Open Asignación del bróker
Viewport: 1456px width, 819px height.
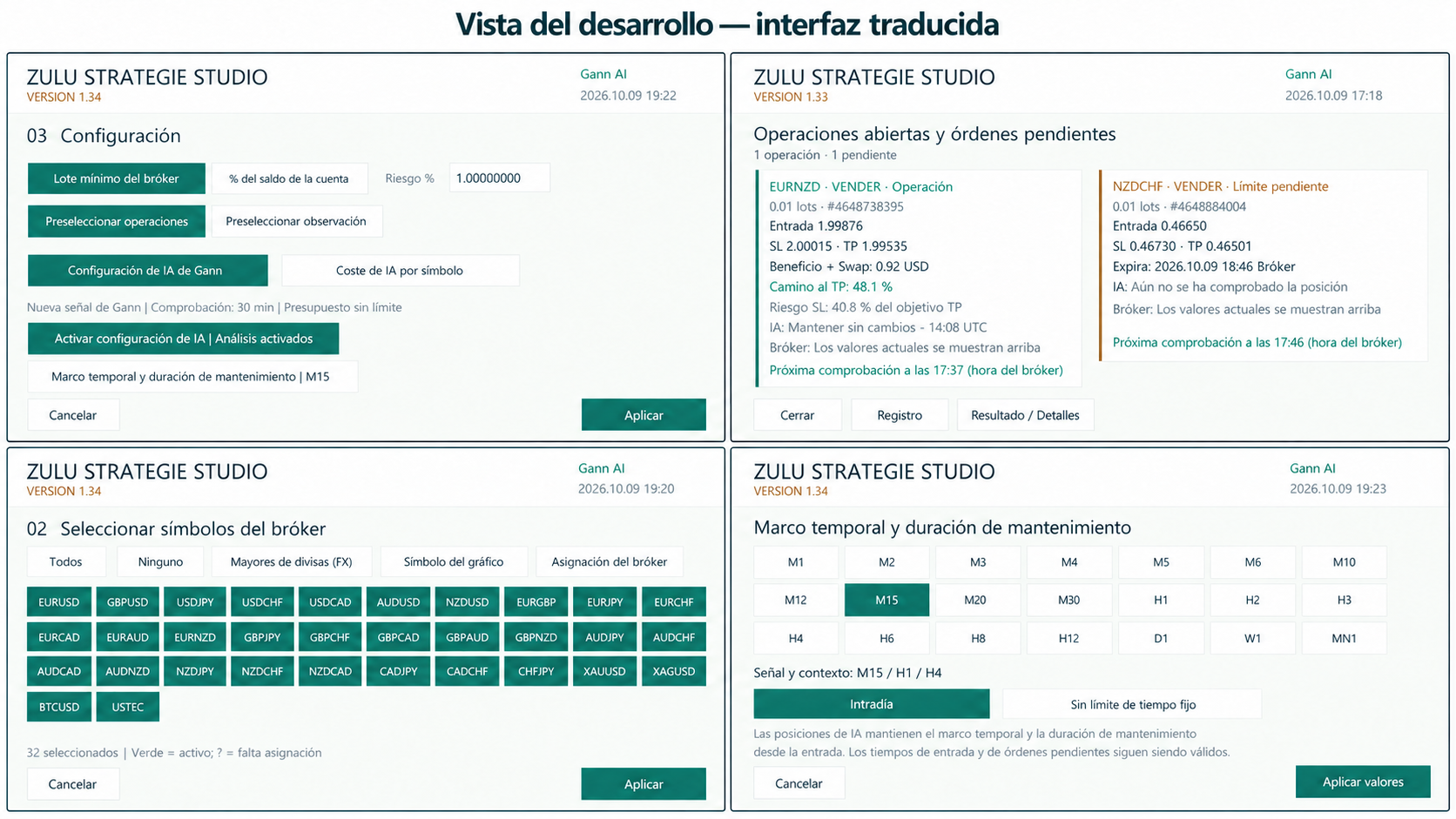(610, 562)
